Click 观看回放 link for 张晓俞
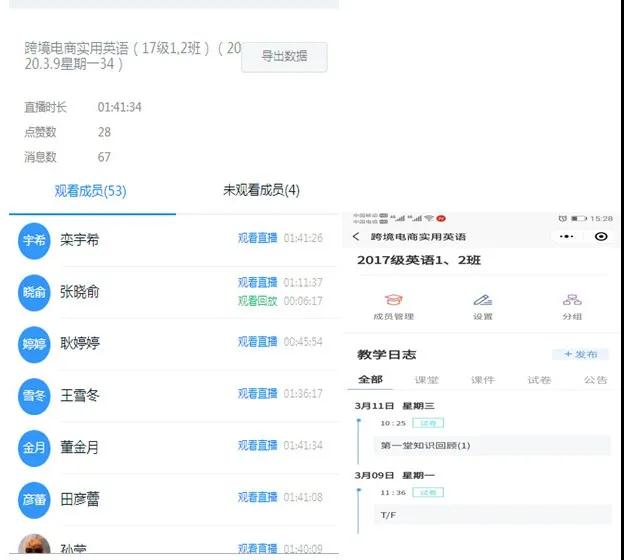This screenshot has width=624, height=560. [x=257, y=301]
